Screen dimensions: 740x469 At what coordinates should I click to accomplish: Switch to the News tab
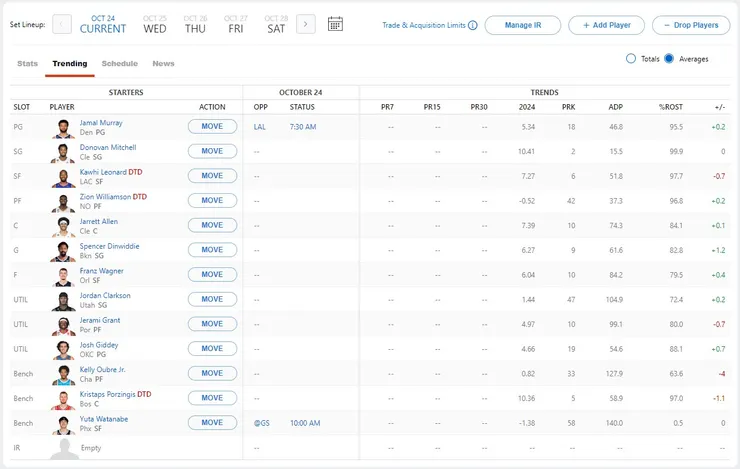tap(163, 64)
